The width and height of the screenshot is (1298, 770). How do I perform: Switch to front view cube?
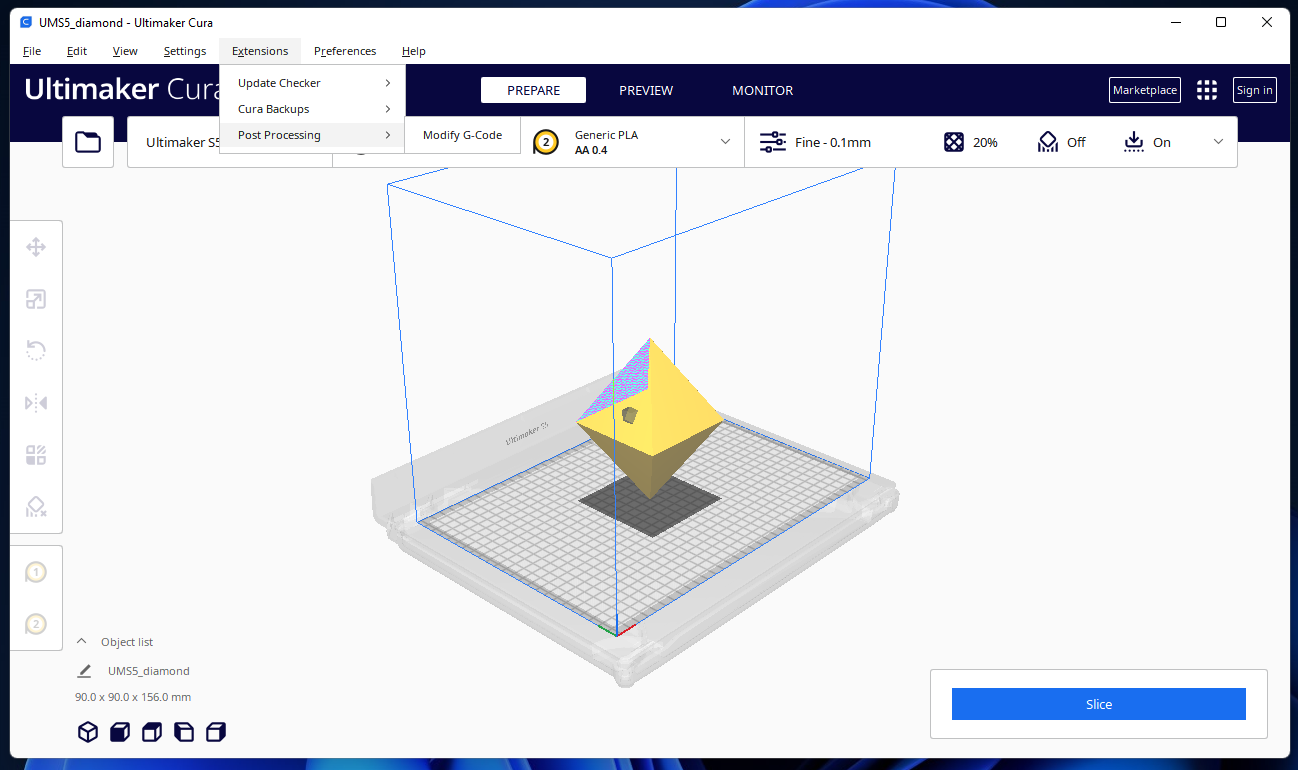click(120, 732)
